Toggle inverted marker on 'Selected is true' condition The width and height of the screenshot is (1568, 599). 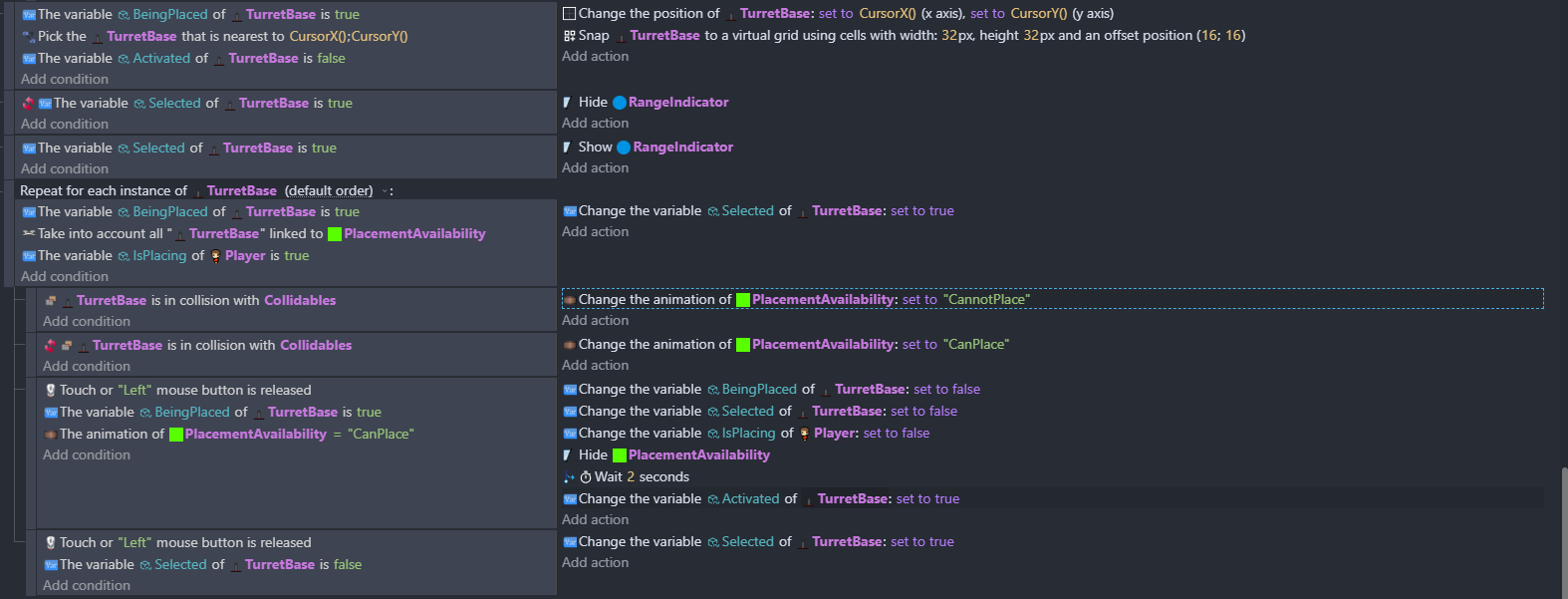[28, 103]
